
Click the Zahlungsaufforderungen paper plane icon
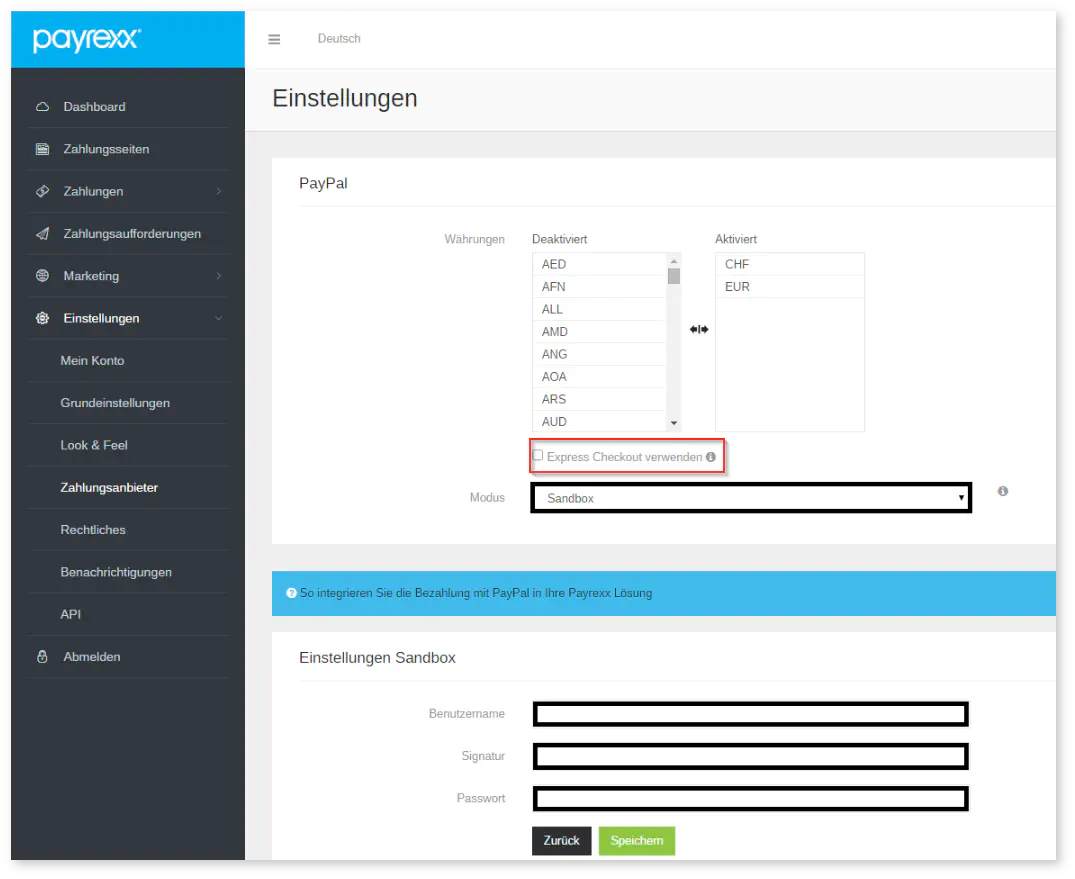[42, 234]
